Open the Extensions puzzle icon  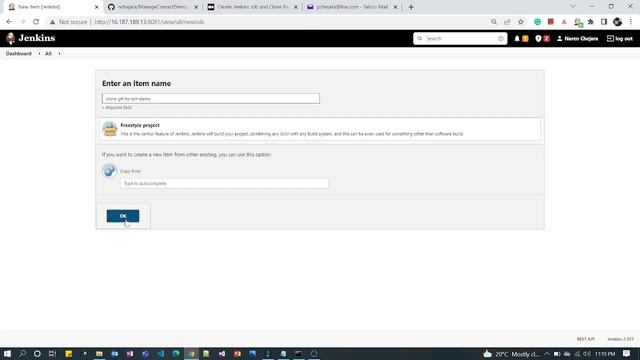pos(591,22)
